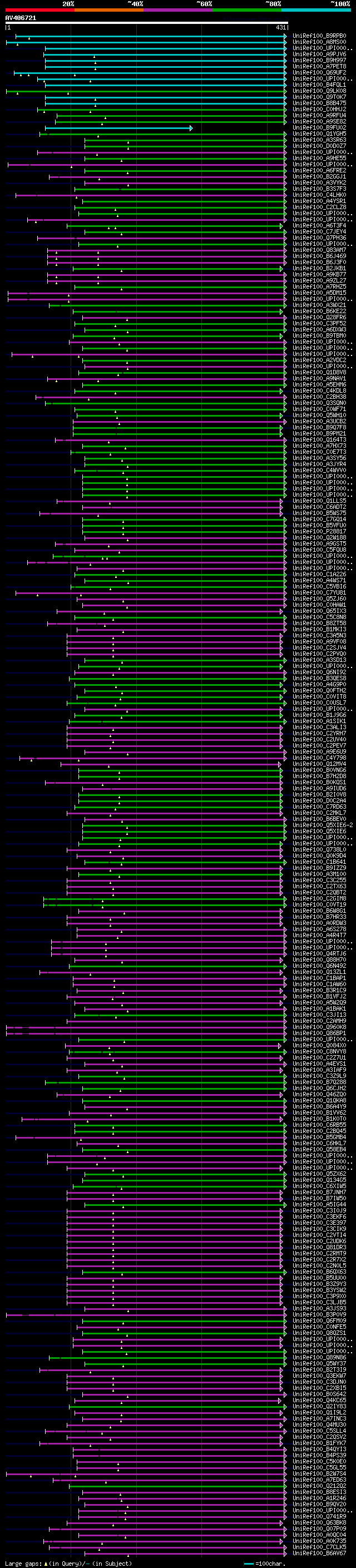Click the short cyan alignment bar for UniRef100_B9FU02
This screenshot has height=1568, width=356.
tap(118, 128)
